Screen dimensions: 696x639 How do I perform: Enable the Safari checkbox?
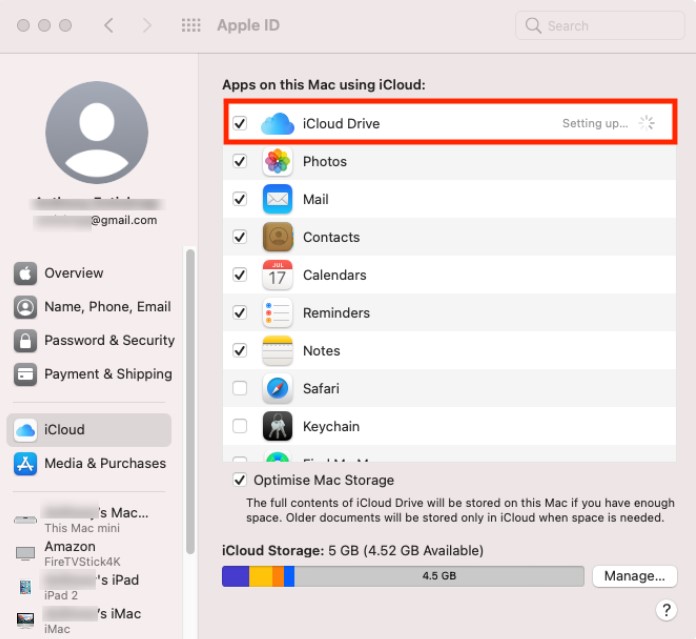point(240,388)
